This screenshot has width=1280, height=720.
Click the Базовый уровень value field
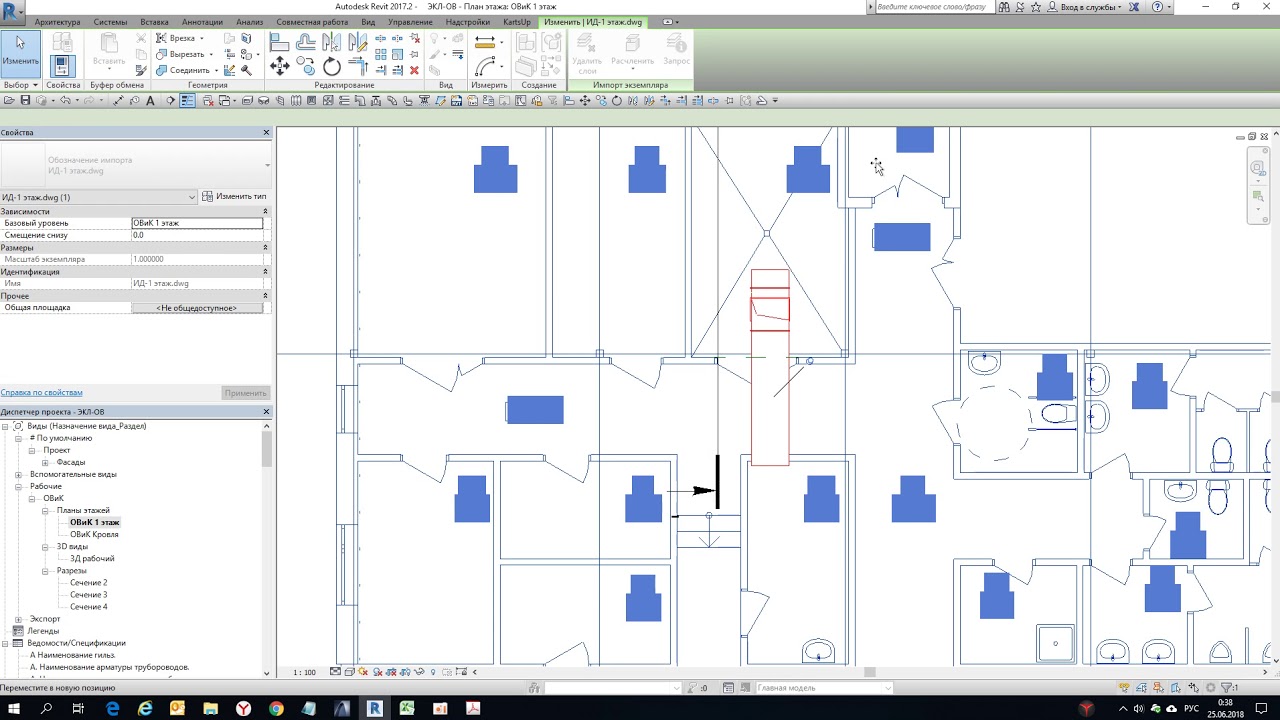(197, 223)
